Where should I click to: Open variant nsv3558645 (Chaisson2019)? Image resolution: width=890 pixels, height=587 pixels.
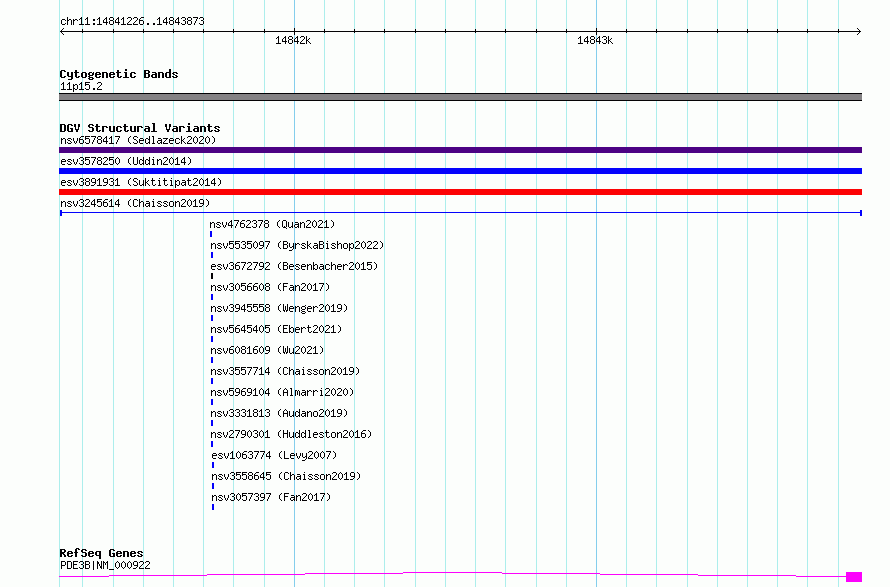(x=286, y=476)
